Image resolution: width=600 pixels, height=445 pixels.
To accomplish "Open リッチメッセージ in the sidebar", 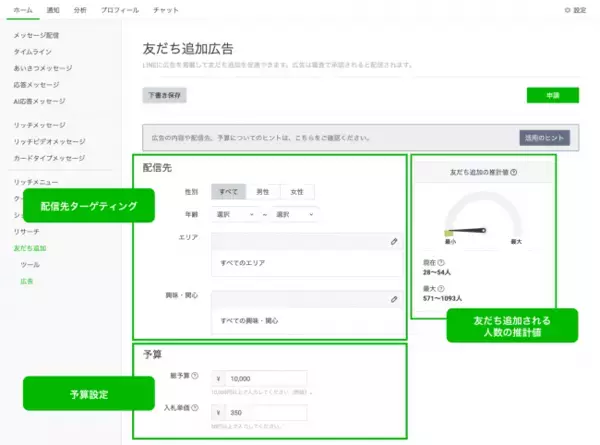I will (x=40, y=125).
